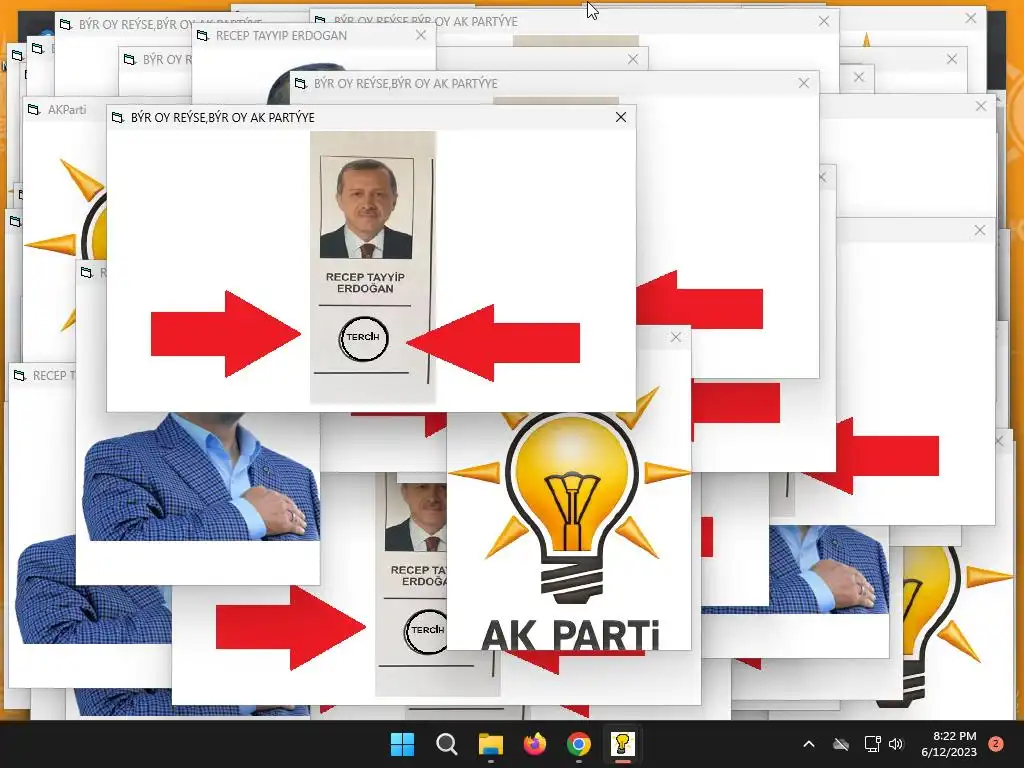Open File Explorer from the taskbar
Screen dimensions: 1024x768
[490, 744]
